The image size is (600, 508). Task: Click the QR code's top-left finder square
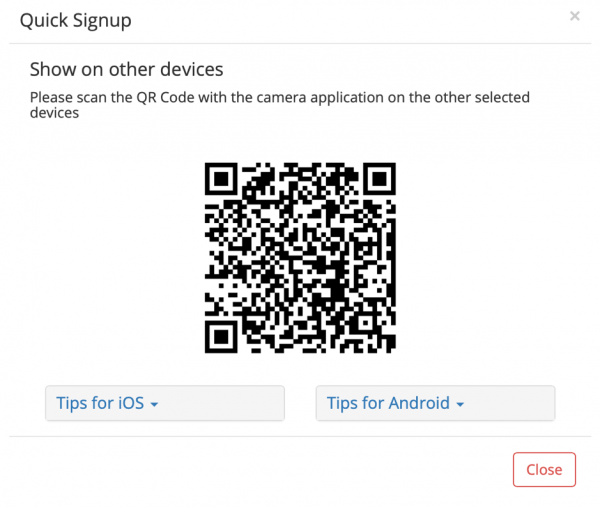pyautogui.click(x=222, y=180)
